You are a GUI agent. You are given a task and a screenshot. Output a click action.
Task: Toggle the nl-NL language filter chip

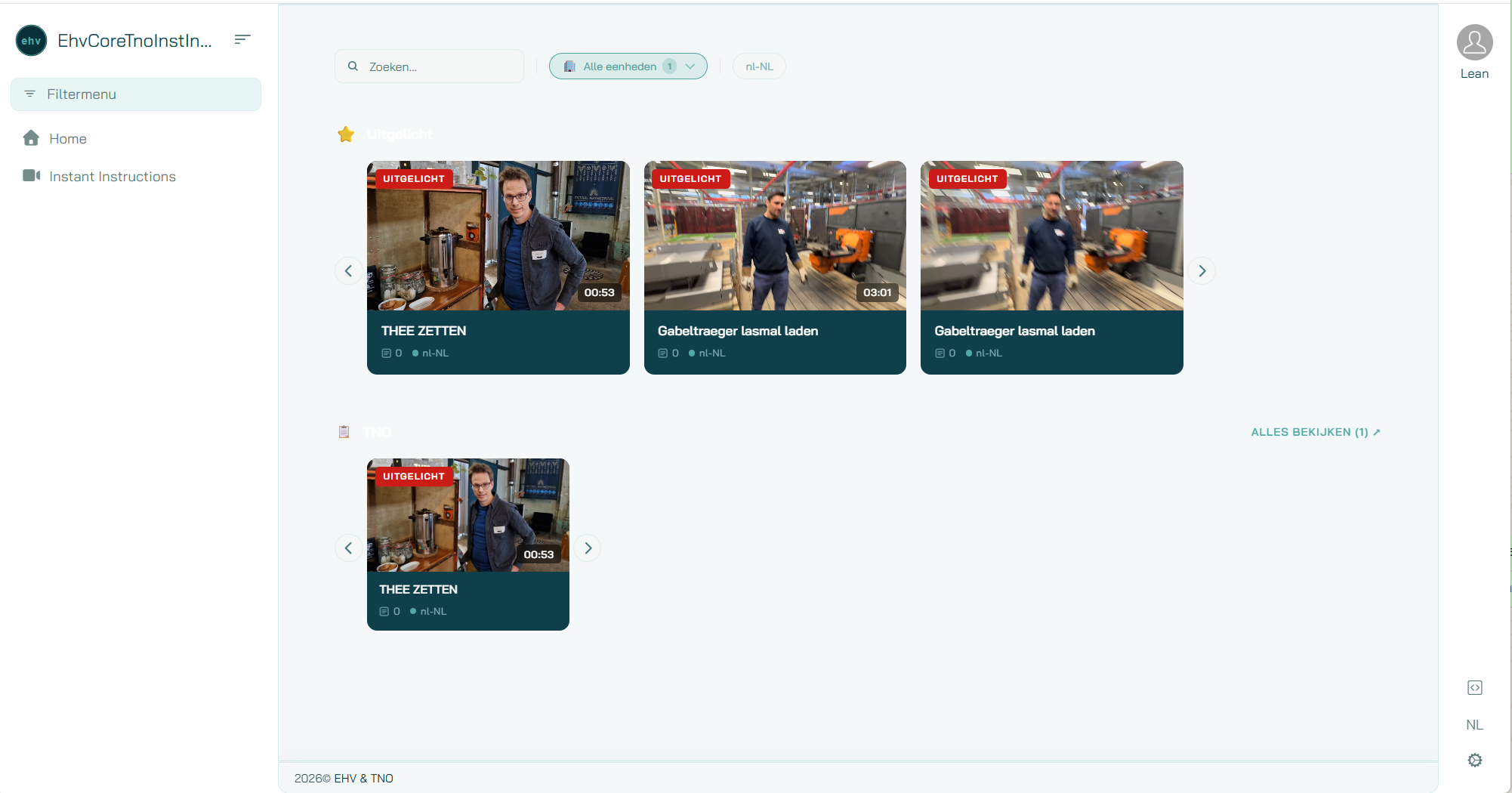[x=758, y=66]
